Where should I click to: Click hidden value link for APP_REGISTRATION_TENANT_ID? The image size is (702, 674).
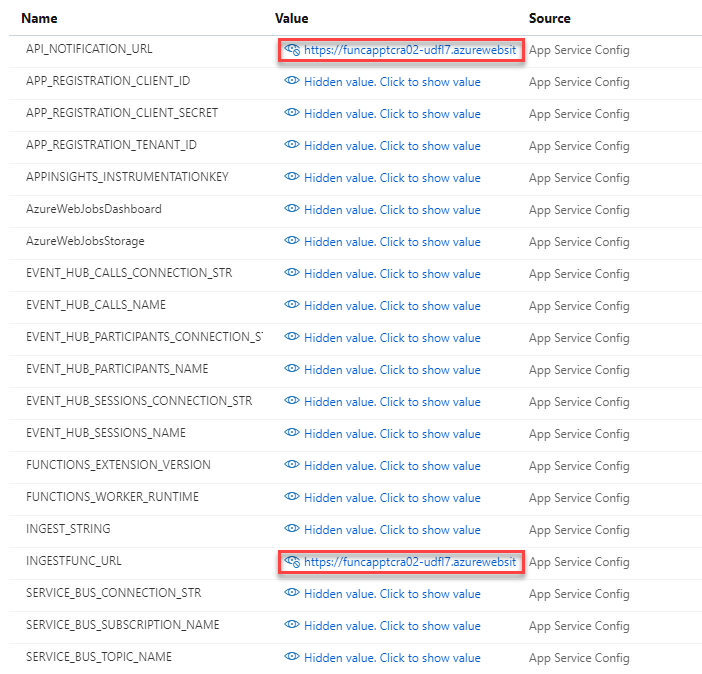392,146
